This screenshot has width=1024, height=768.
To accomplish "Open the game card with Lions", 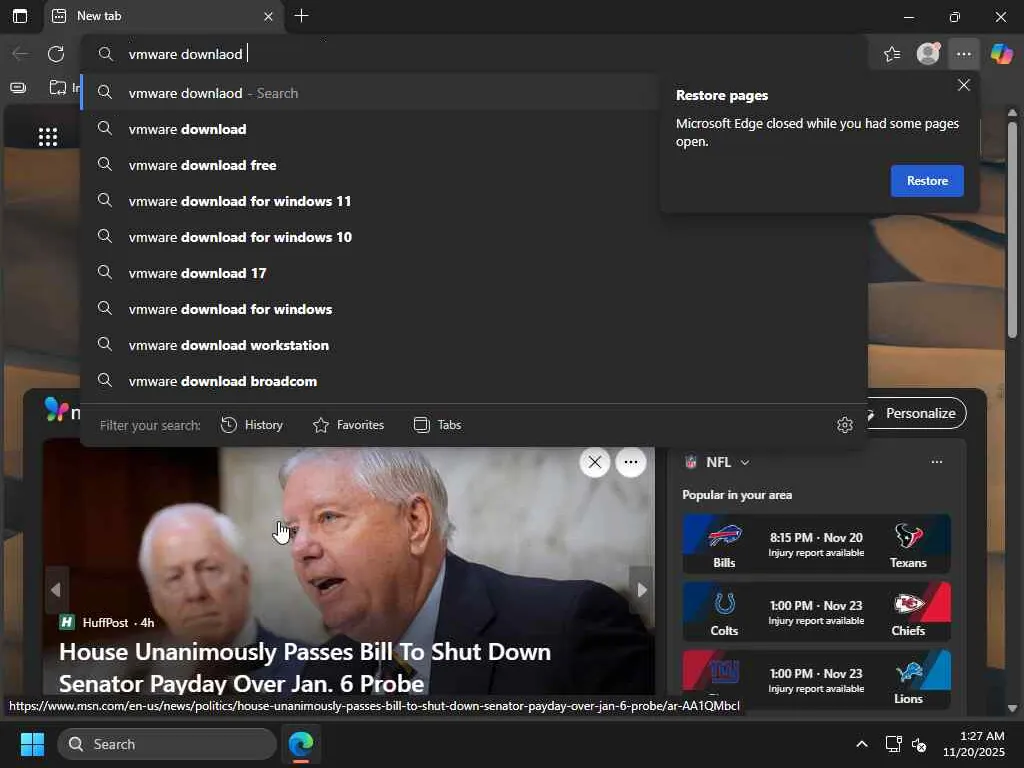I will click(816, 679).
